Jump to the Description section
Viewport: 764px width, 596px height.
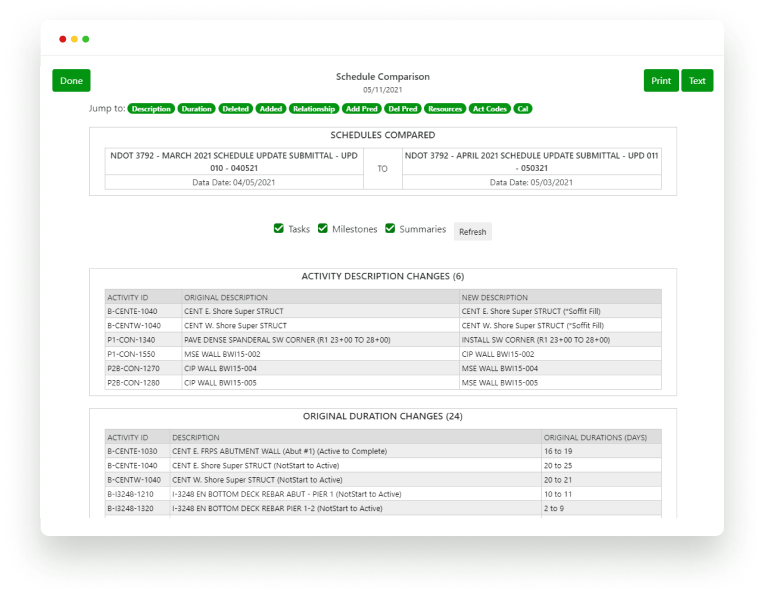151,109
